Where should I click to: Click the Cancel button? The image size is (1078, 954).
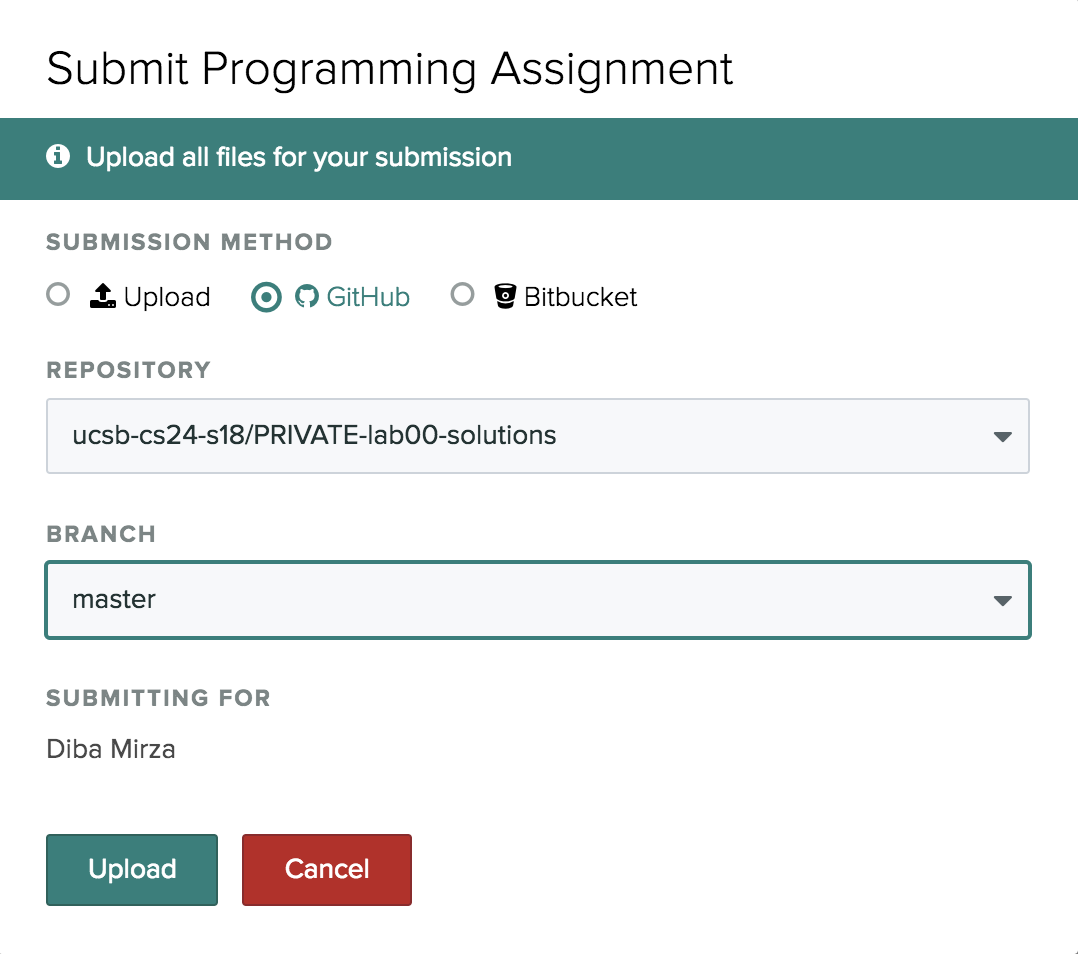[x=326, y=869]
